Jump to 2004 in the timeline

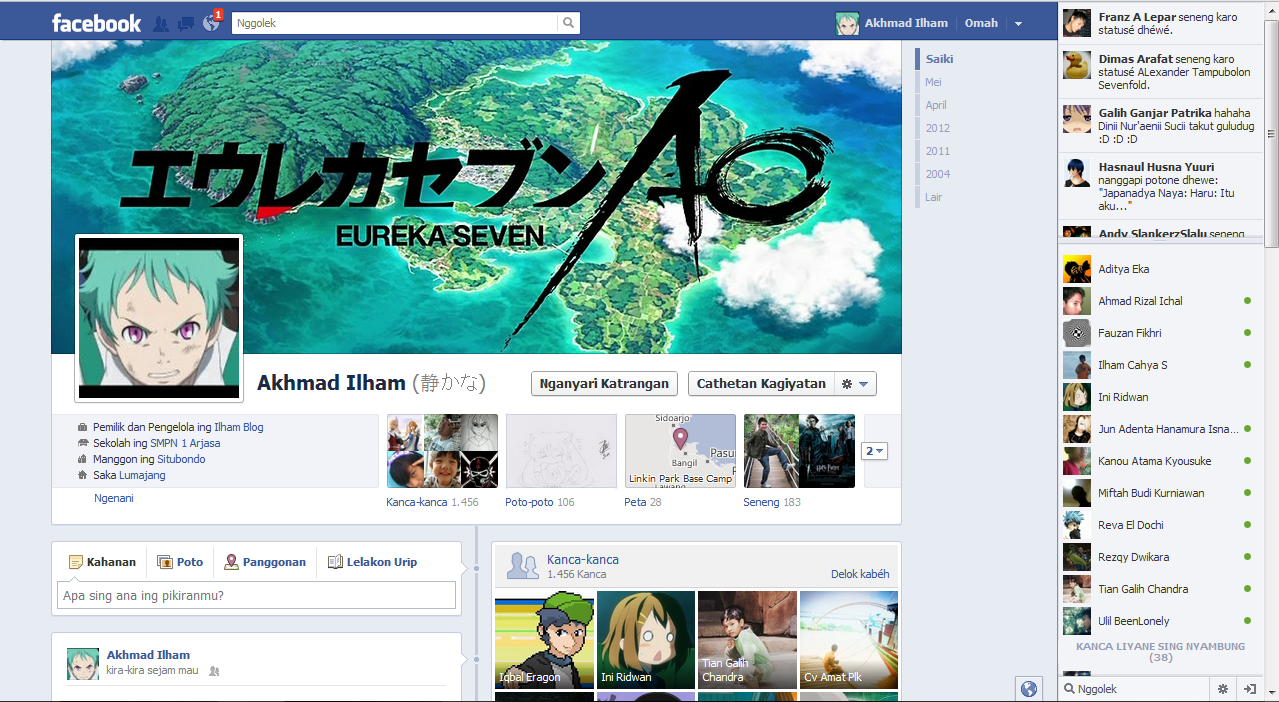pos(937,174)
